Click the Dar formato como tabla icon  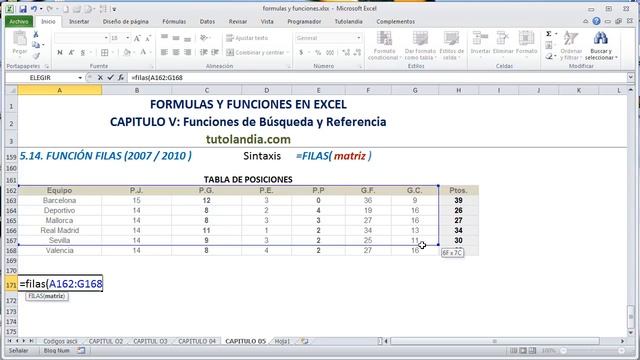420,39
